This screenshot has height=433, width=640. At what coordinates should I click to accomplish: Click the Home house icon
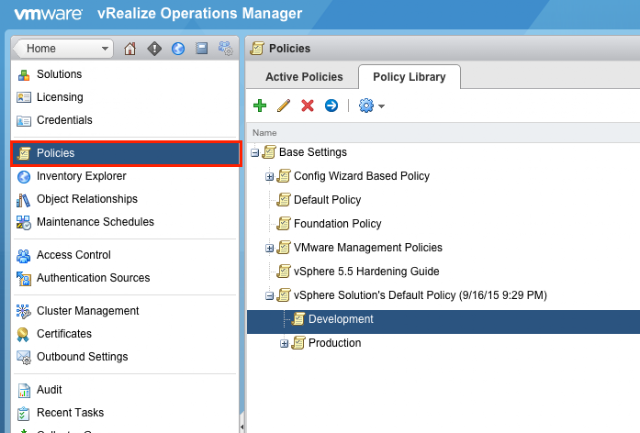click(x=130, y=49)
